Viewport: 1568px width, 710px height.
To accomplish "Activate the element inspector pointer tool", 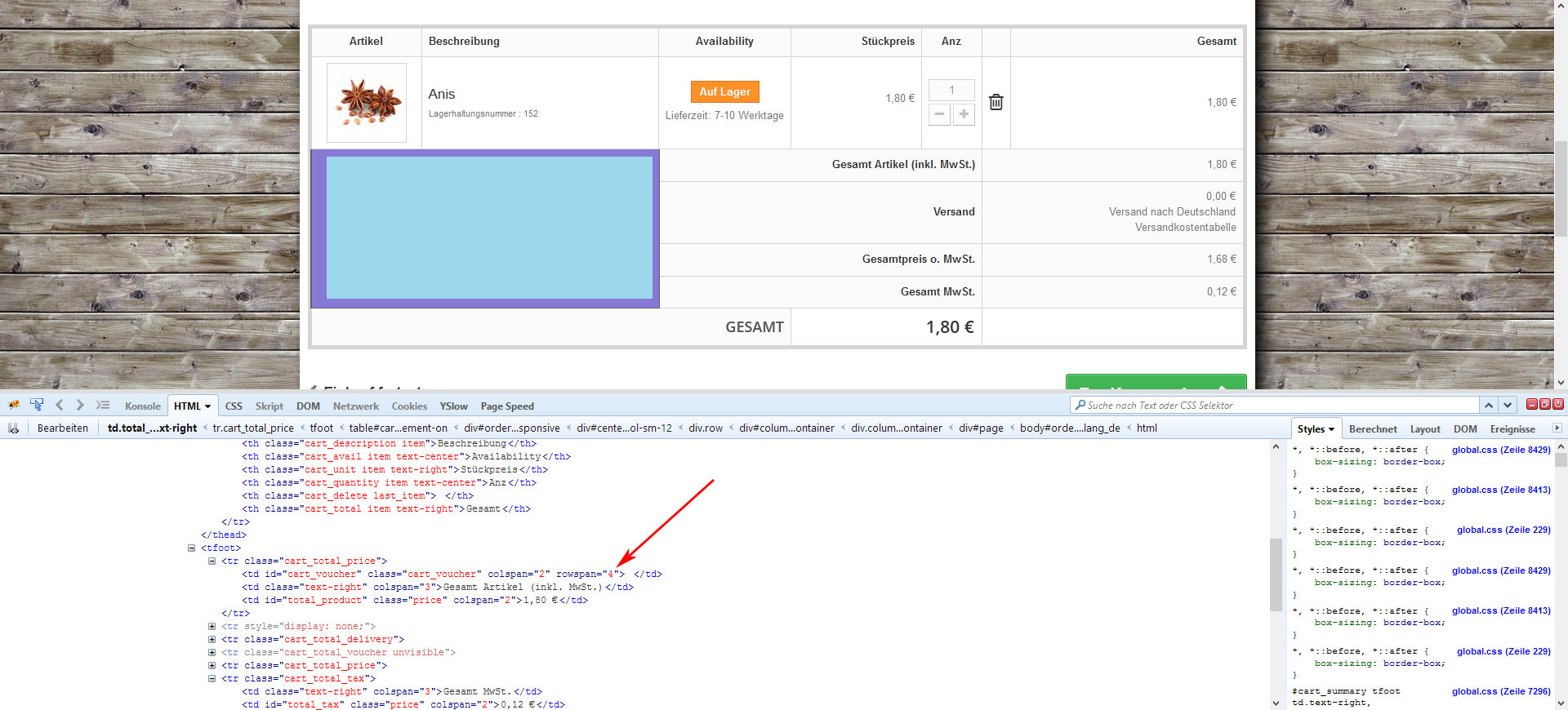I will [37, 405].
